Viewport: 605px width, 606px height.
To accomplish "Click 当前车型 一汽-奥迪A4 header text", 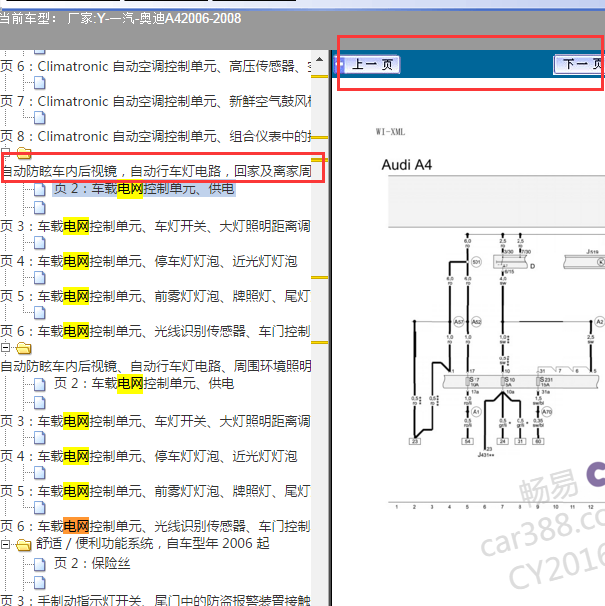I will [120, 18].
